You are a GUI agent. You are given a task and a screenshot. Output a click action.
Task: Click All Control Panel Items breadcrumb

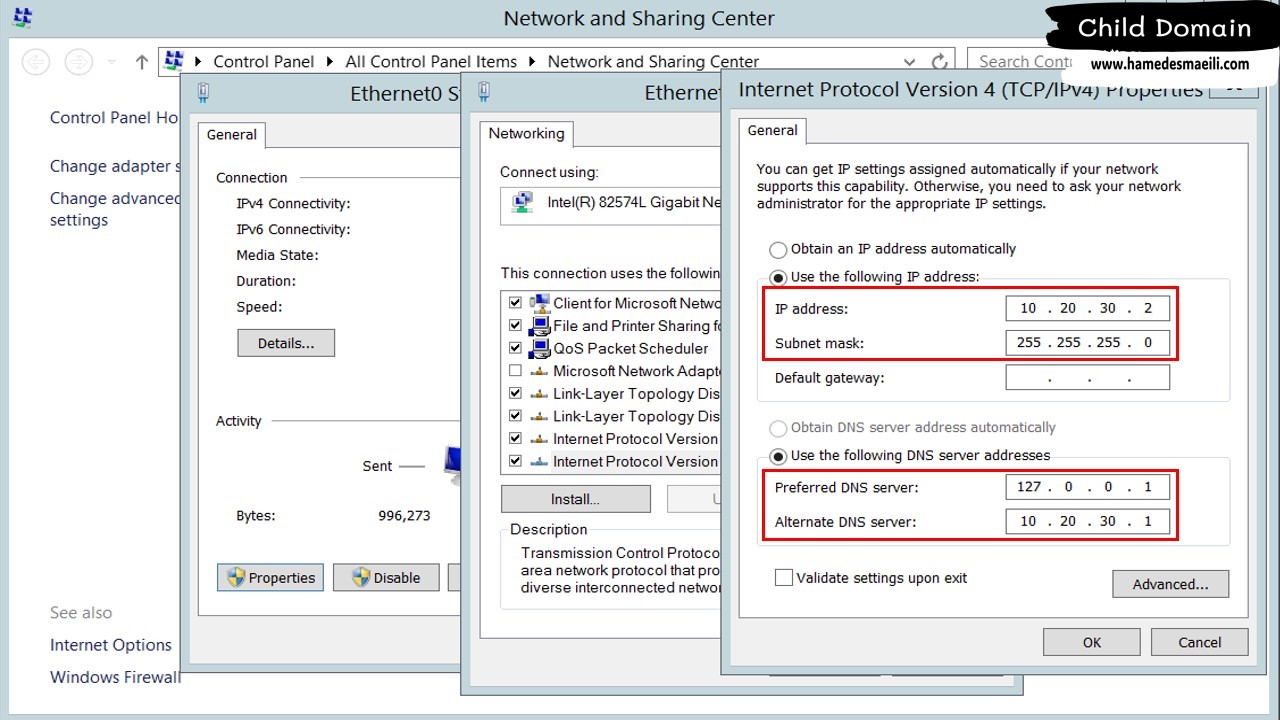pos(431,62)
